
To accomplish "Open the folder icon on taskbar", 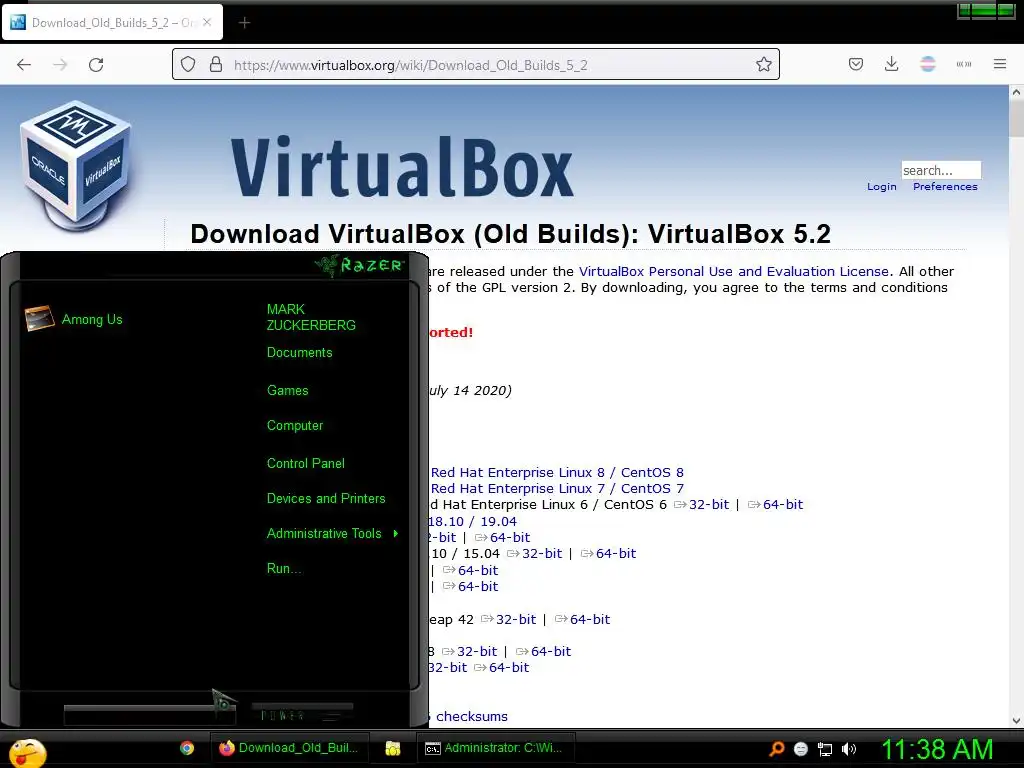I will (x=392, y=748).
